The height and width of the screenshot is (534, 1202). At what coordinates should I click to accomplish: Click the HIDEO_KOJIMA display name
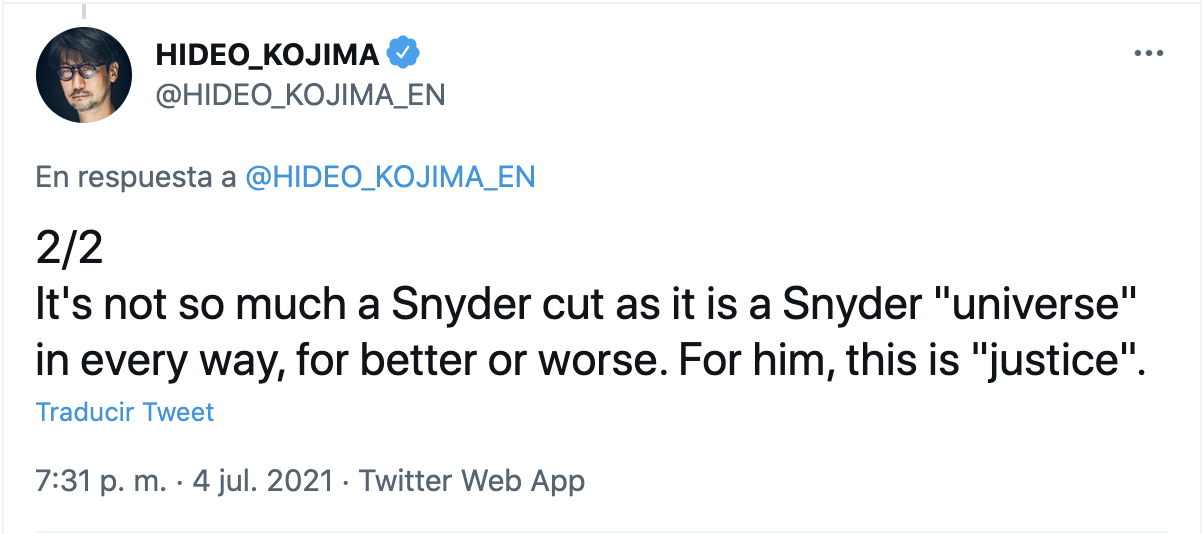(267, 55)
